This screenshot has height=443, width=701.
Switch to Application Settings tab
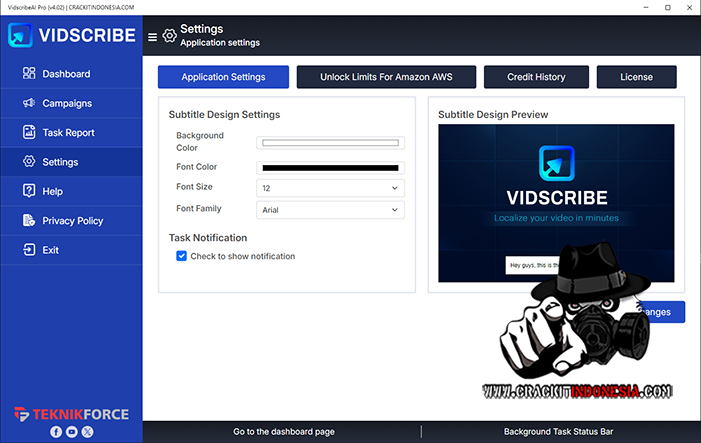(x=223, y=77)
